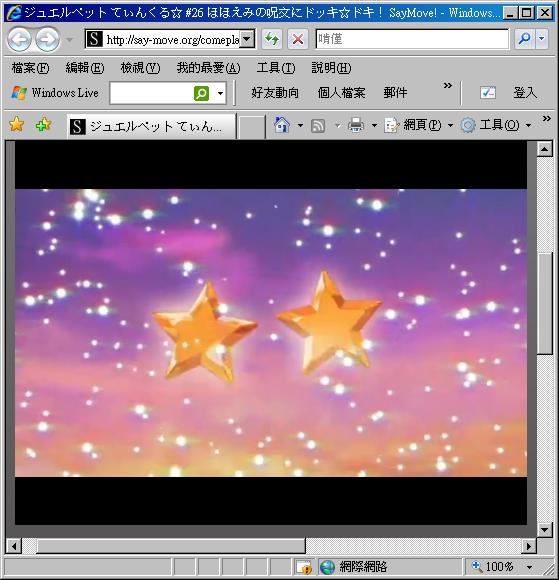Expand the zoom level dropdown arrow

click(x=529, y=567)
